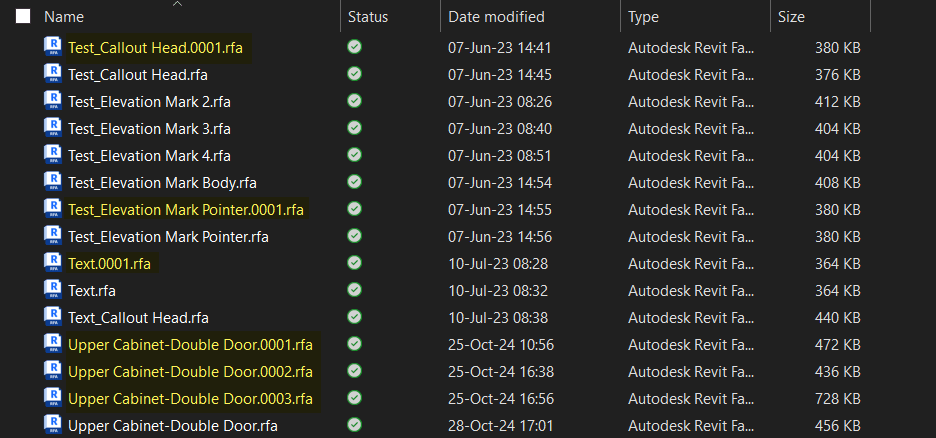Screen dimensions: 936x438
Task: Click sync status checkmark for Test_Elevation Mark Pointer.0001.rfa
Action: tap(355, 208)
